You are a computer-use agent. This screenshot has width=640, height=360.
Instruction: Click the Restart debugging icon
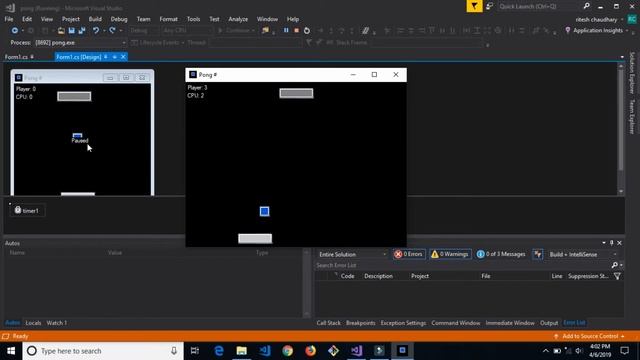pos(307,31)
